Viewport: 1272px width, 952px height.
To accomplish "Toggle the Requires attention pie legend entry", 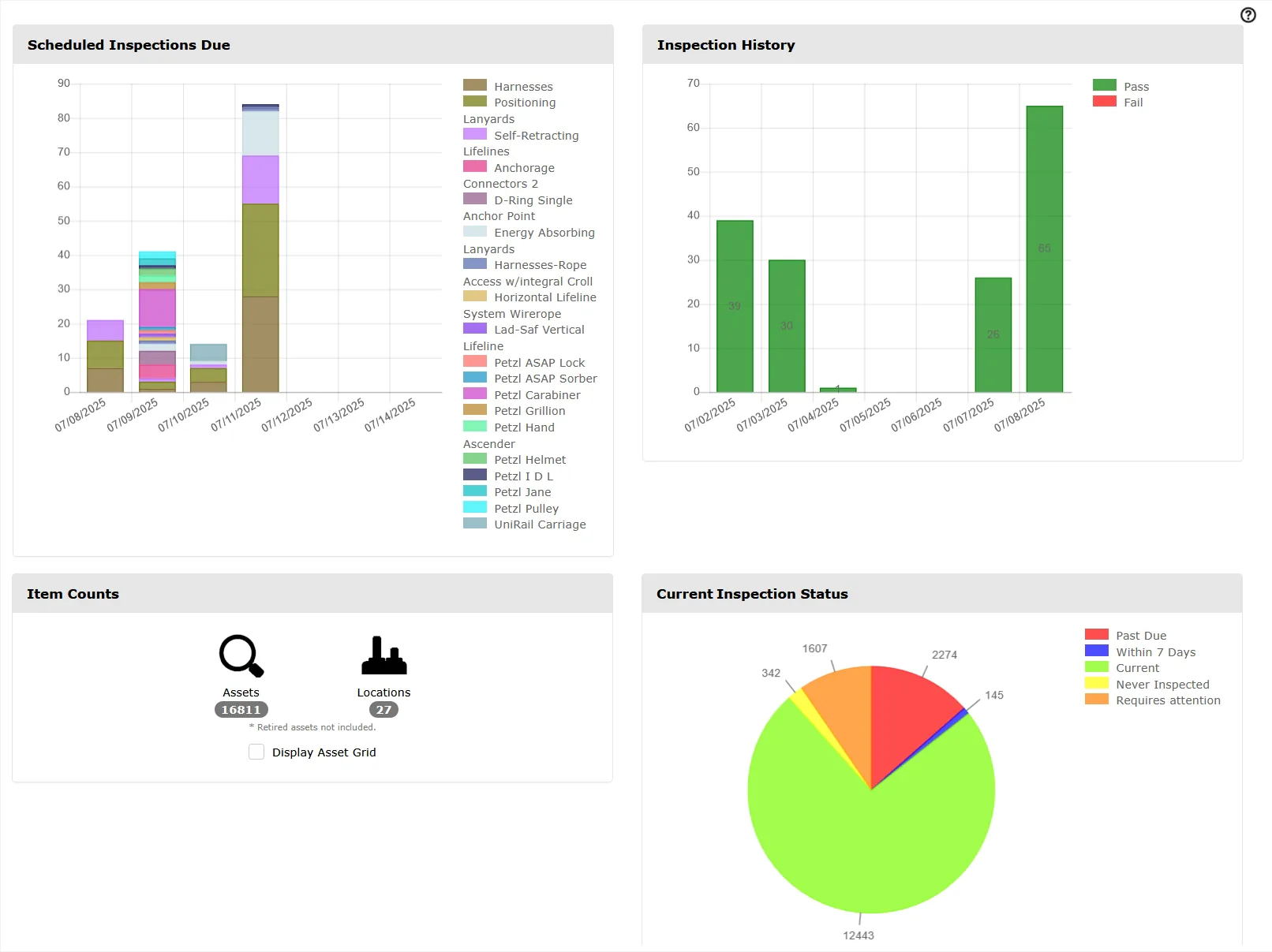I will 1153,700.
